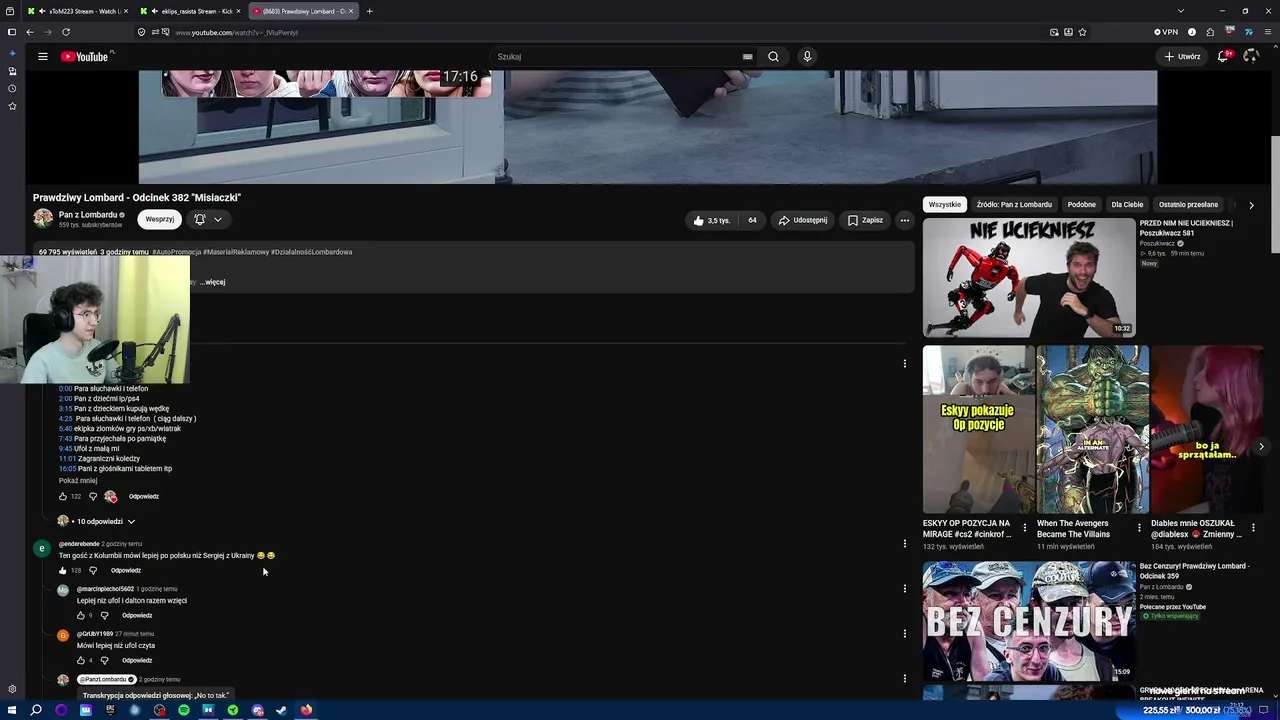The width and height of the screenshot is (1280, 720).
Task: Toggle the browser sidebar panel button
Action: click(x=12, y=32)
